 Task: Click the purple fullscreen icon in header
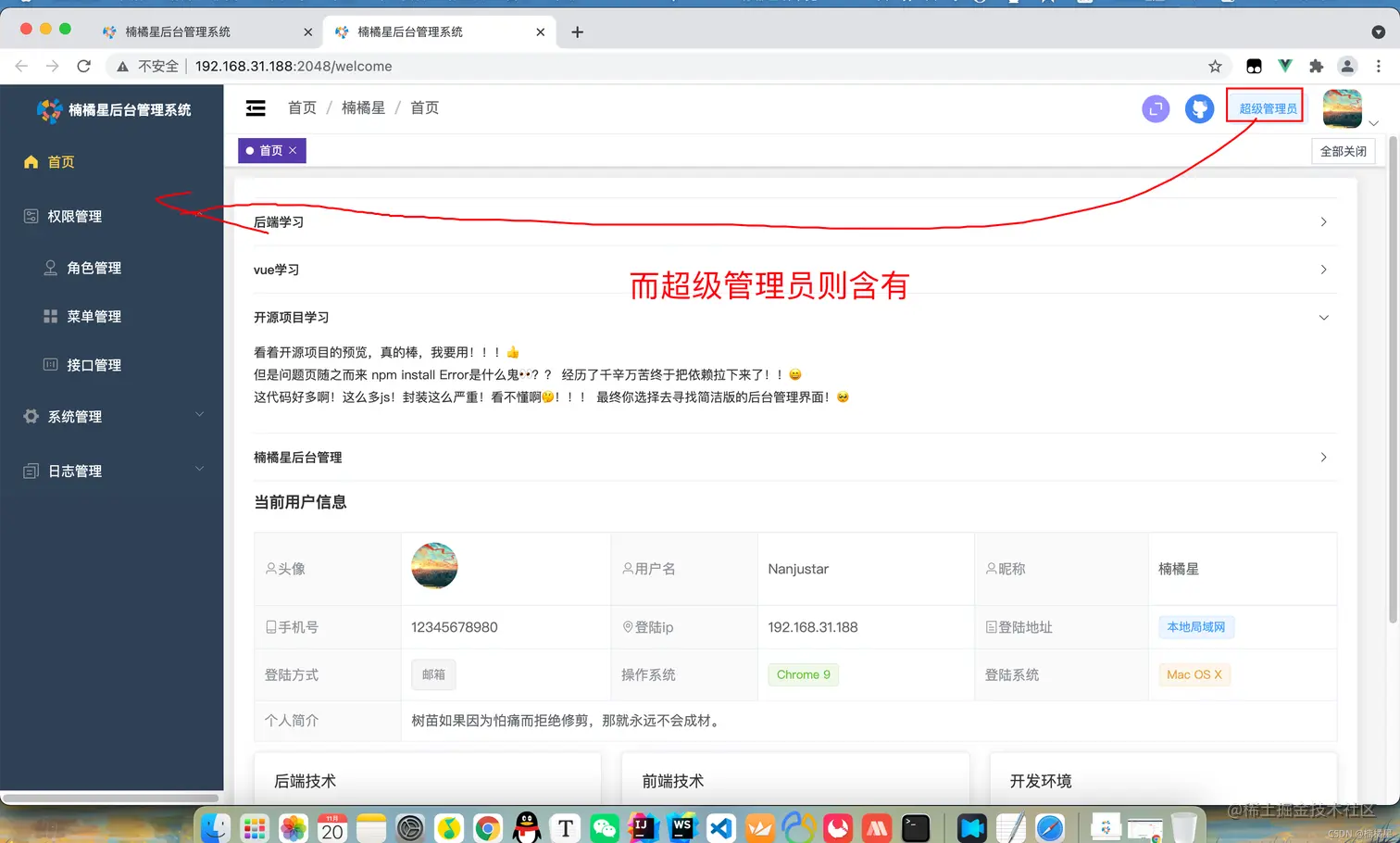pos(1155,108)
